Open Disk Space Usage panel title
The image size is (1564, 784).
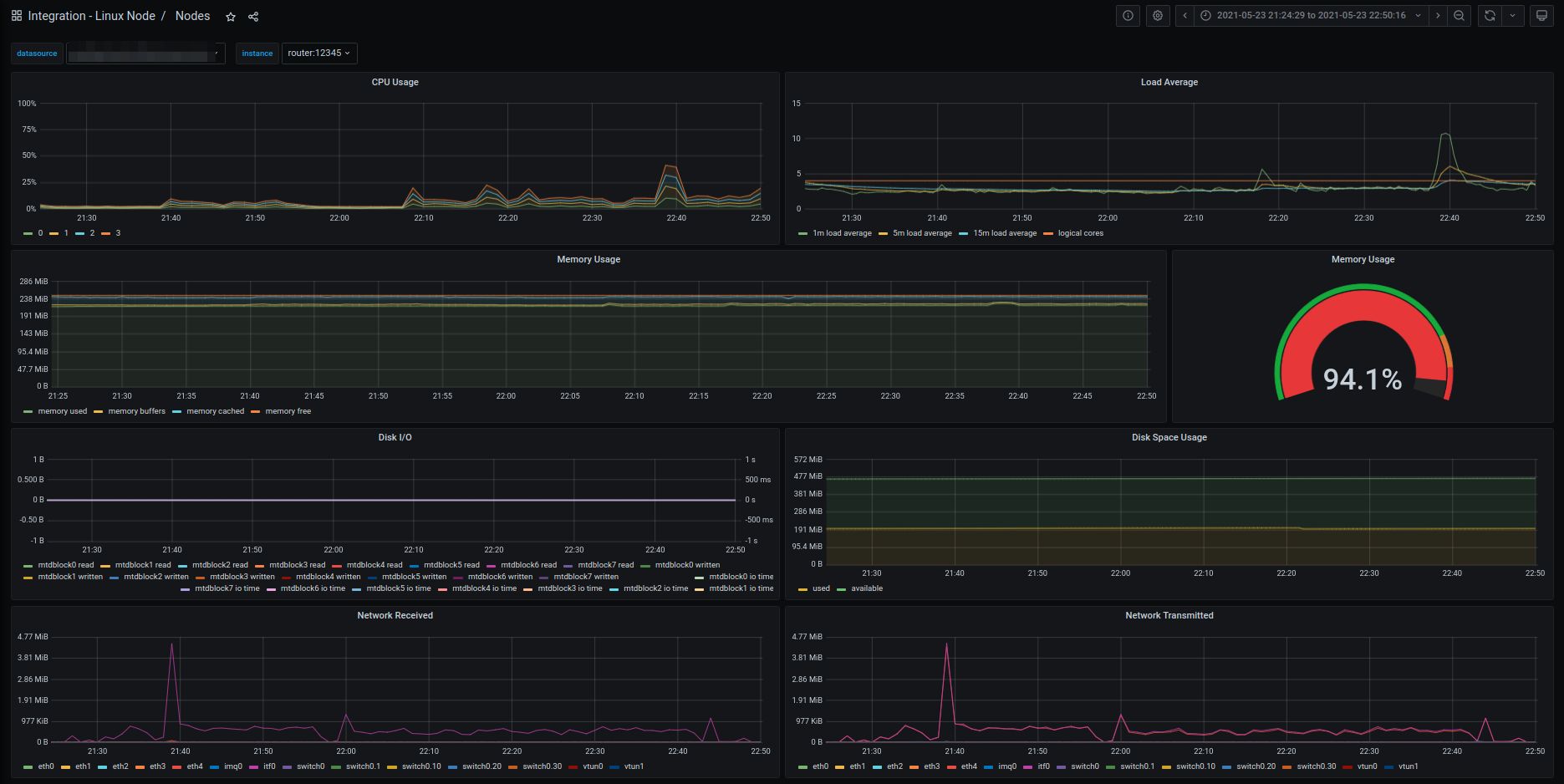coord(1169,437)
